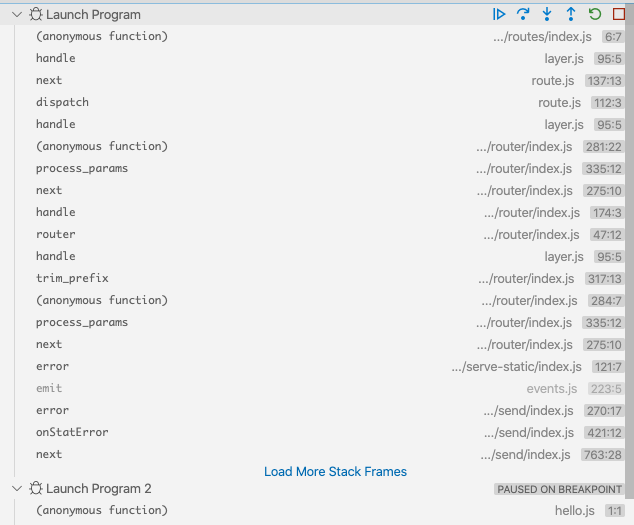Click the 6:7 line badge for routes/index.js
634x525 pixels.
coord(612,37)
